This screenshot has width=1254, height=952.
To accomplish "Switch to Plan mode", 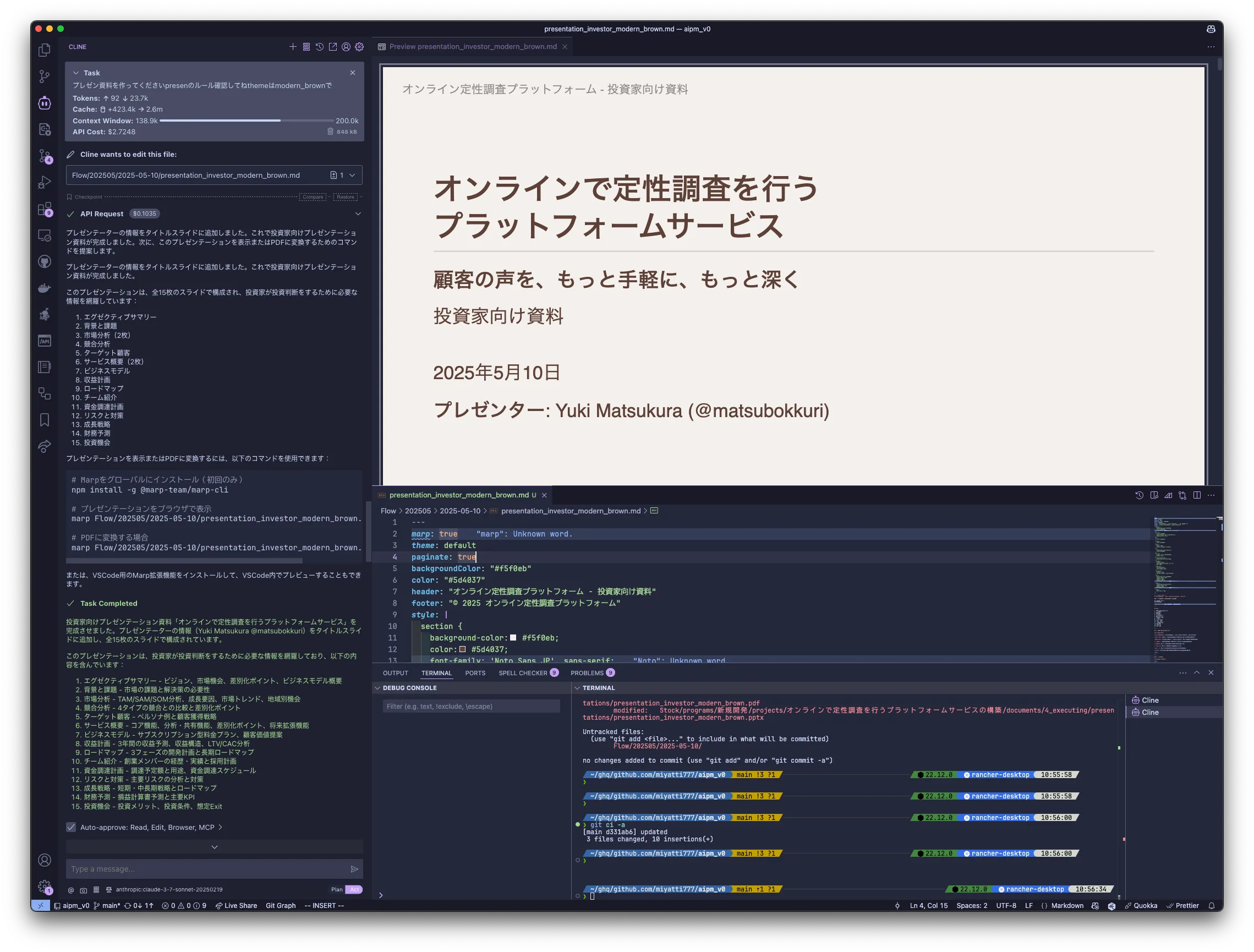I will point(337,890).
